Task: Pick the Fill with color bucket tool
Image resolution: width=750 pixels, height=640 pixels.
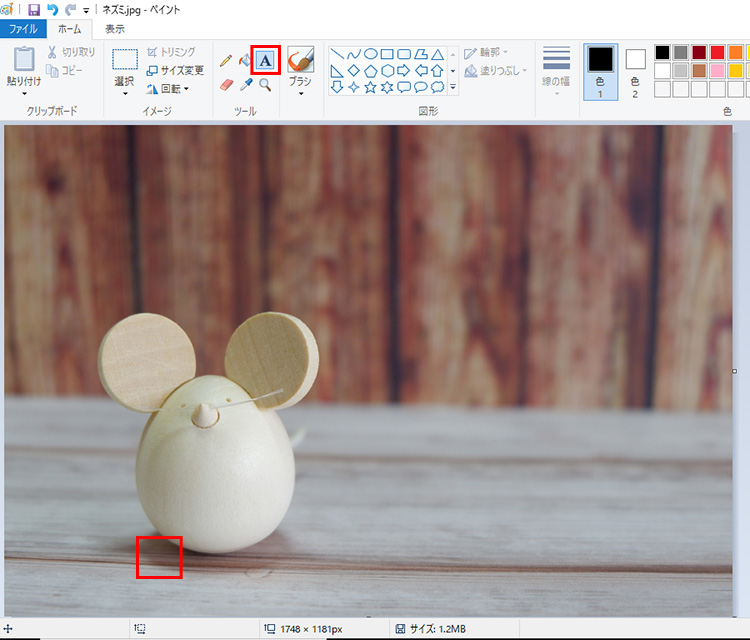Action: click(245, 61)
